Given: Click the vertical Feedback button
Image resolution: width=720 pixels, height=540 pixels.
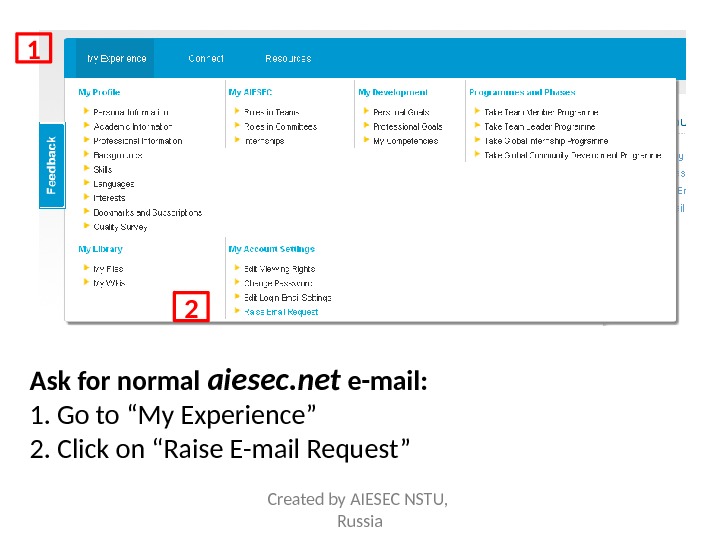Looking at the screenshot, I should click(x=52, y=166).
